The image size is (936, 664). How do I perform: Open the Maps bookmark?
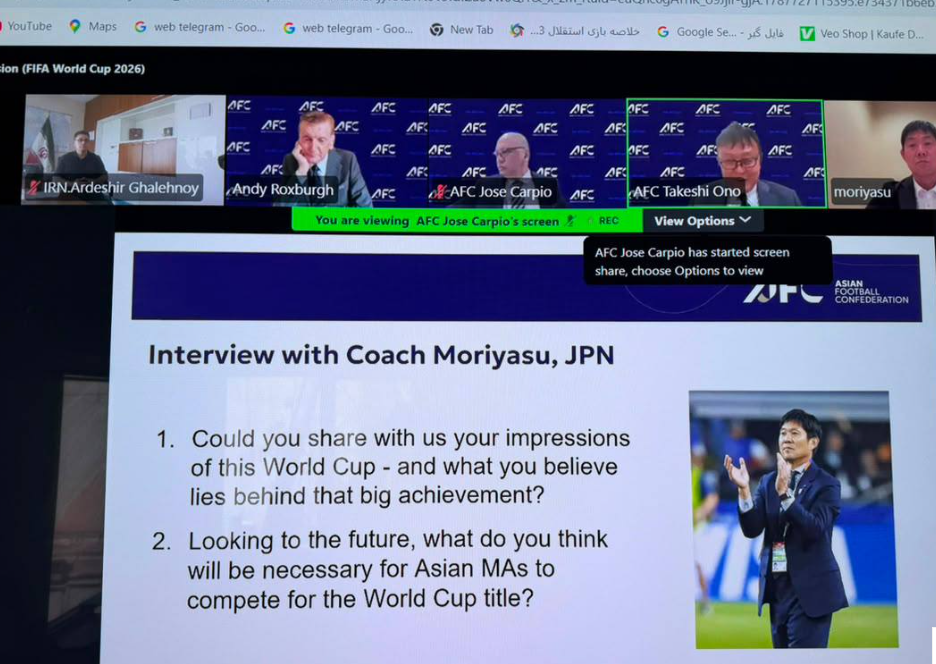93,27
